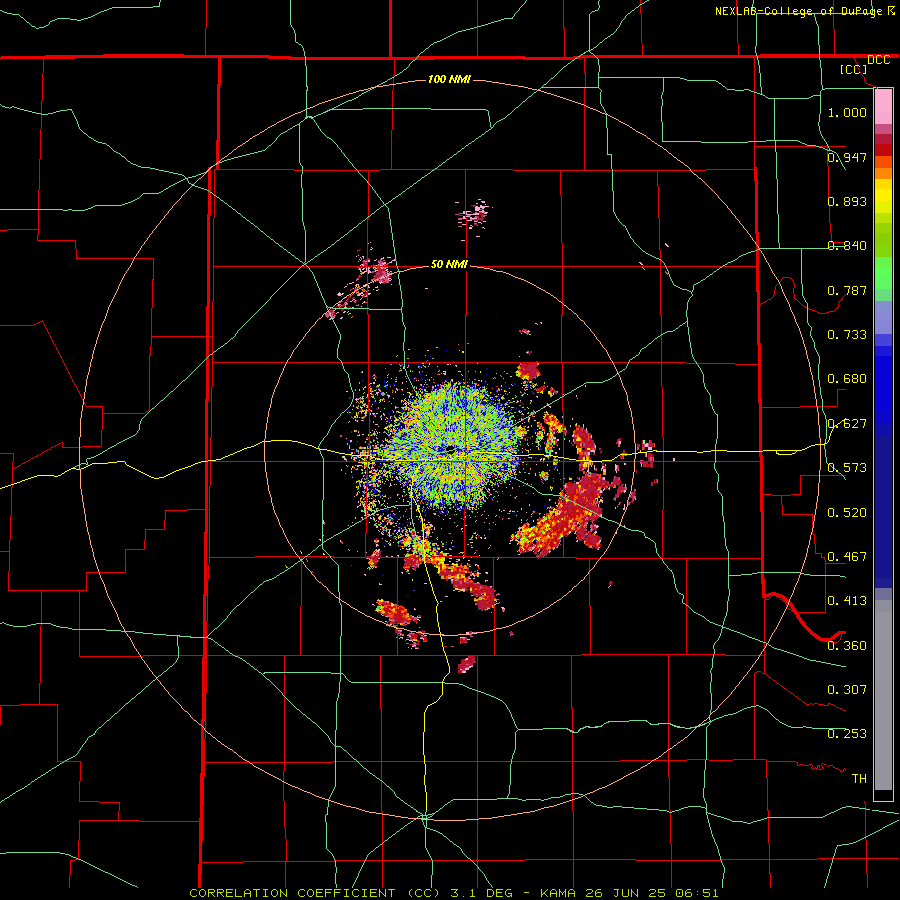The image size is (900, 900).
Task: Select the 0.253 legend value
Action: point(847,734)
